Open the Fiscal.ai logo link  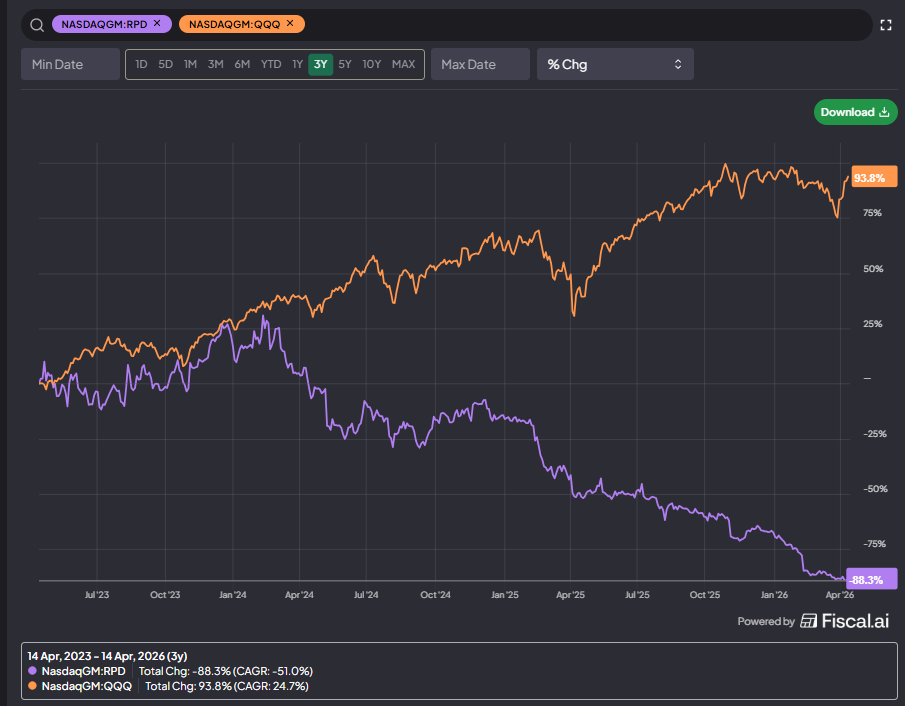click(x=844, y=621)
